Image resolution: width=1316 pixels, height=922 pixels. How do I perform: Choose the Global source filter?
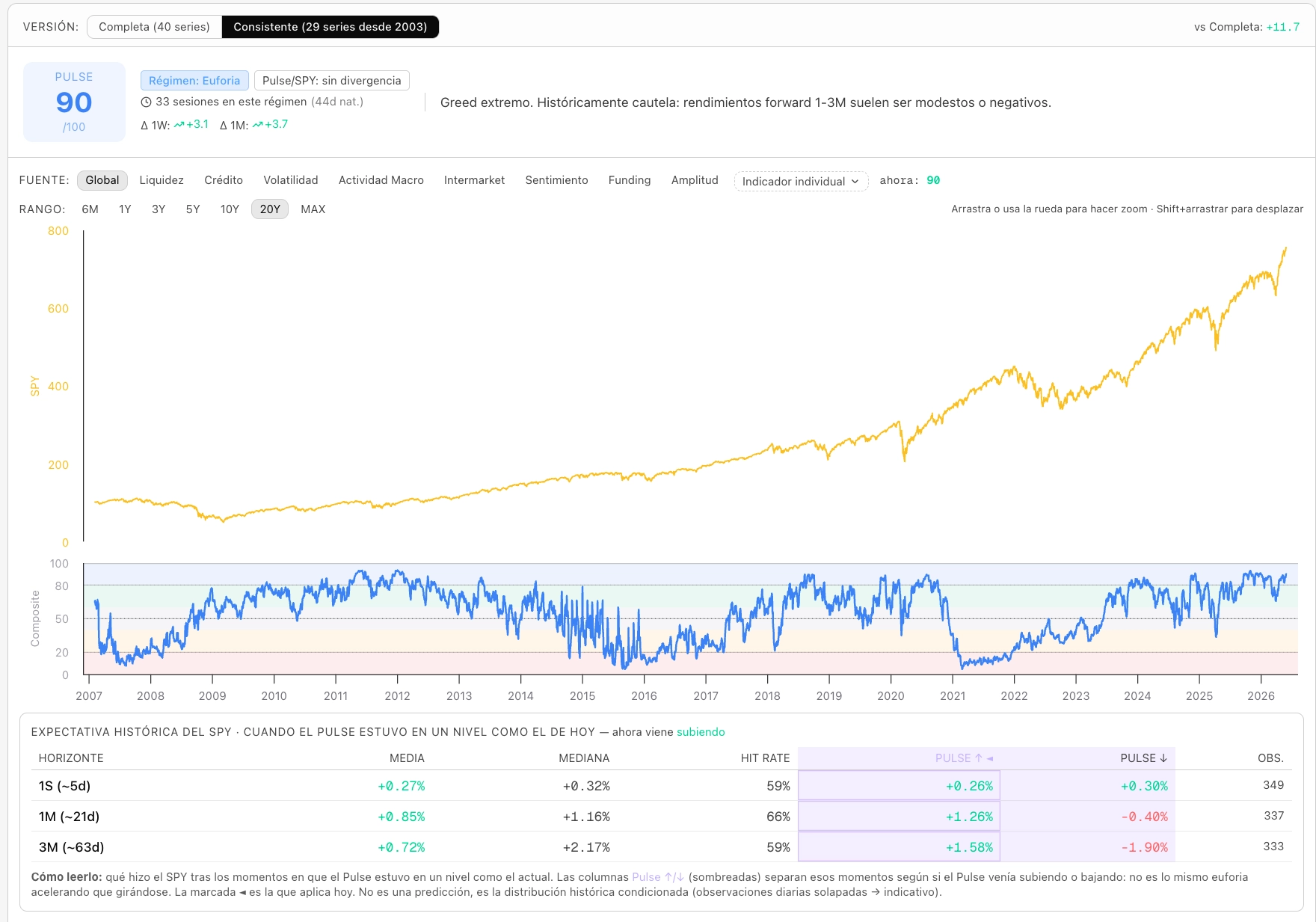tap(102, 180)
